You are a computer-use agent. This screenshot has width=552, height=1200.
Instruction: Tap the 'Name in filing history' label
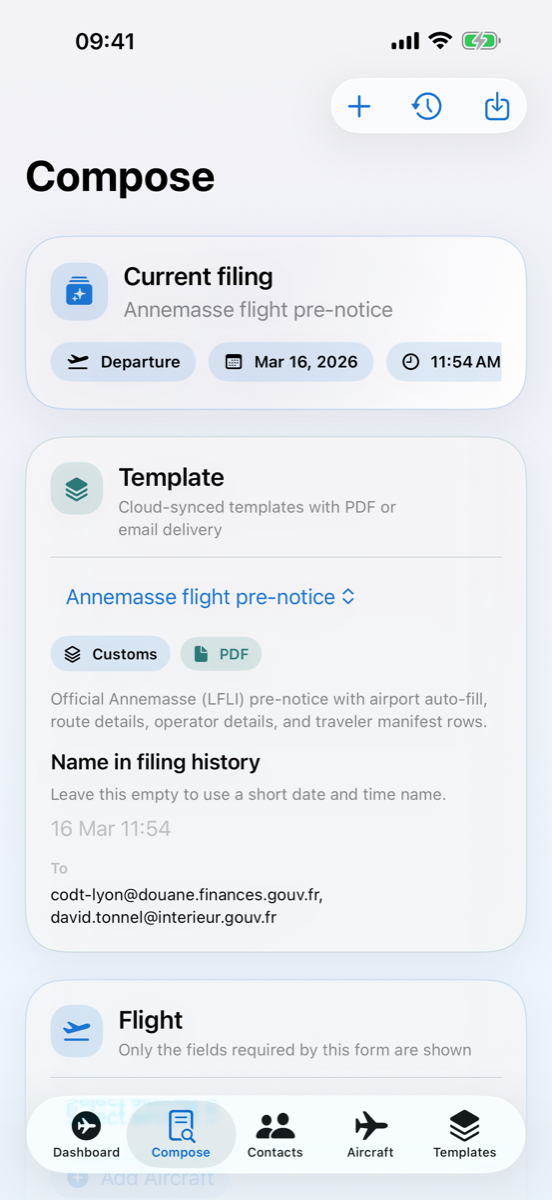[x=155, y=762]
